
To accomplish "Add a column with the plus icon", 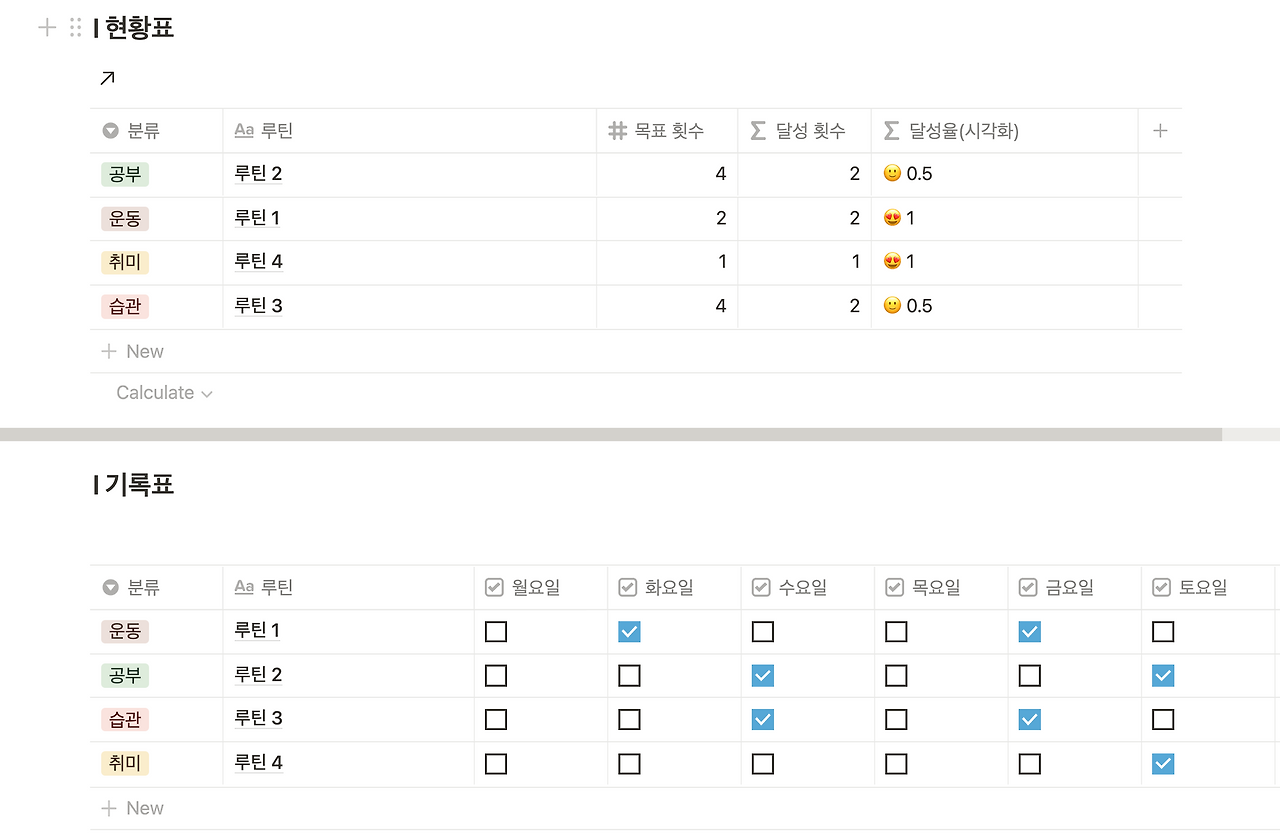I will 1160,130.
